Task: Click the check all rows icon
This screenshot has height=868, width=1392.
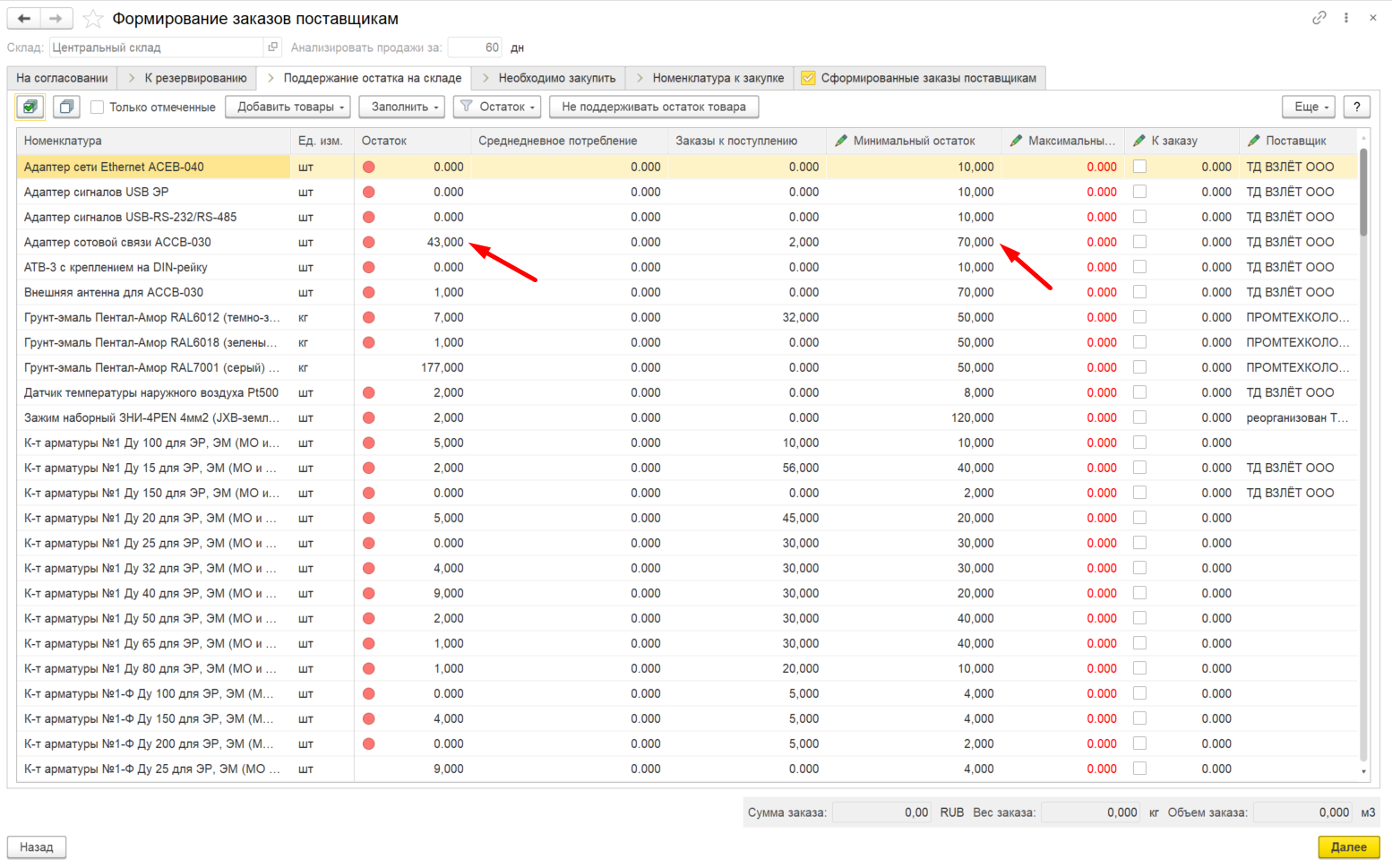Action: [30, 107]
